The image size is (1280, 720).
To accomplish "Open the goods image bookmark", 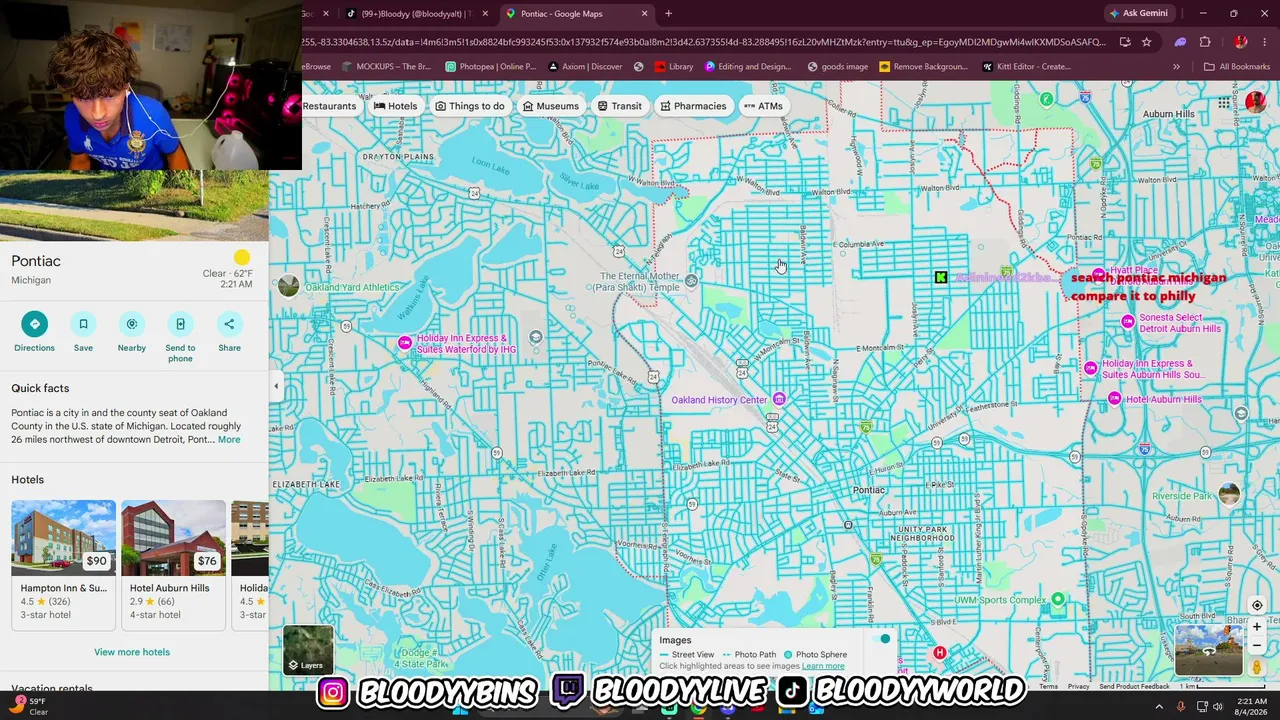I will coord(838,67).
